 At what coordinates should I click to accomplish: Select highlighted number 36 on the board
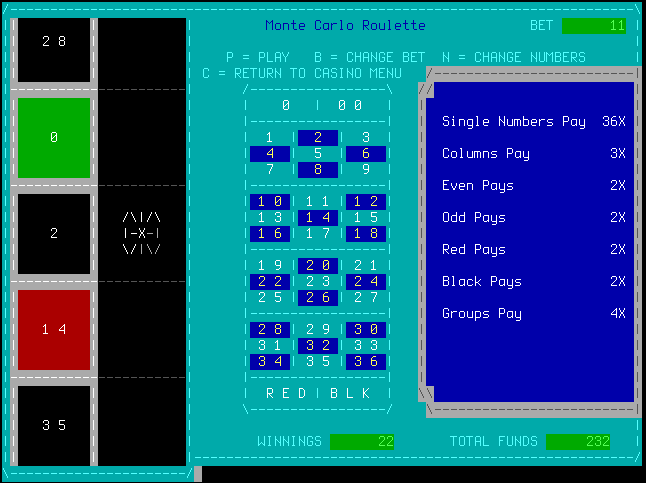[366, 361]
